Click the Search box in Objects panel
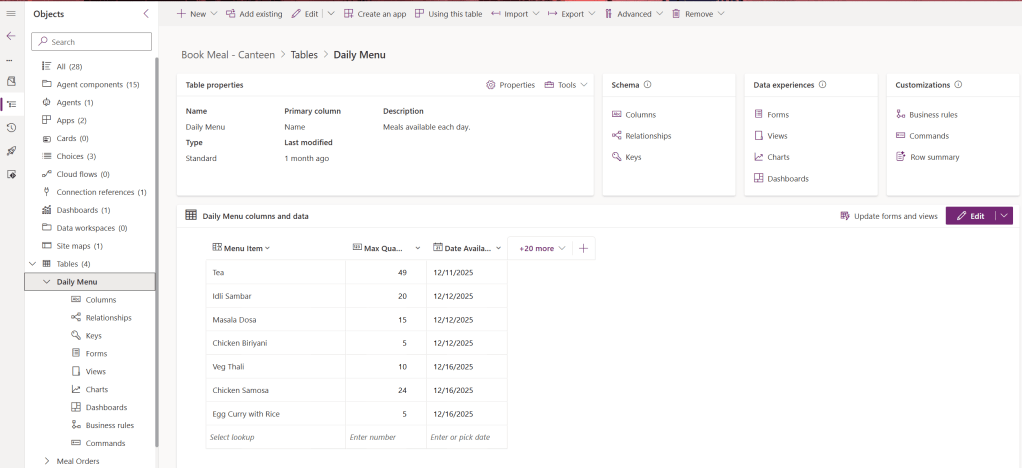 [92, 42]
